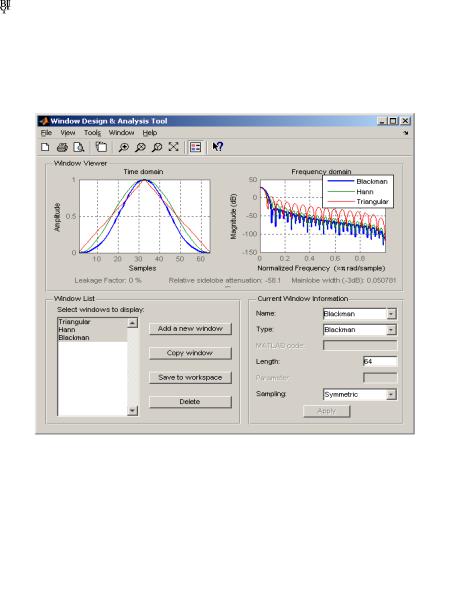Open Print Preview from toolbar

click(79, 147)
